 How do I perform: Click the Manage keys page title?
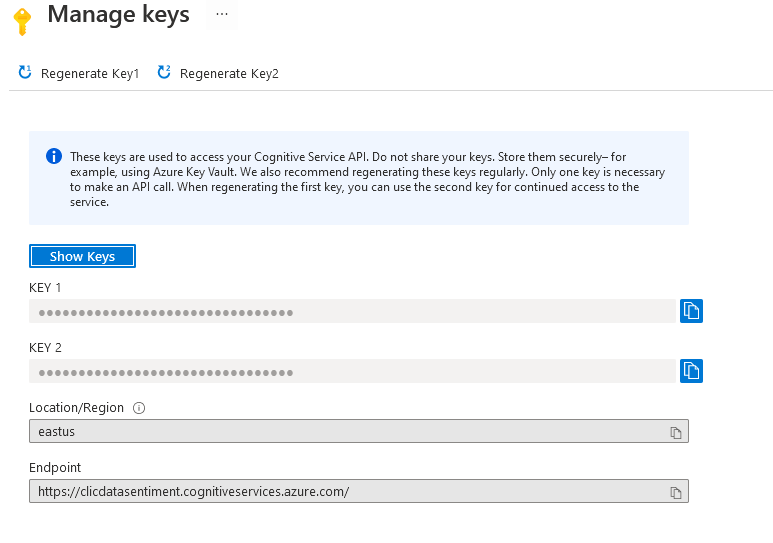pyautogui.click(x=118, y=14)
